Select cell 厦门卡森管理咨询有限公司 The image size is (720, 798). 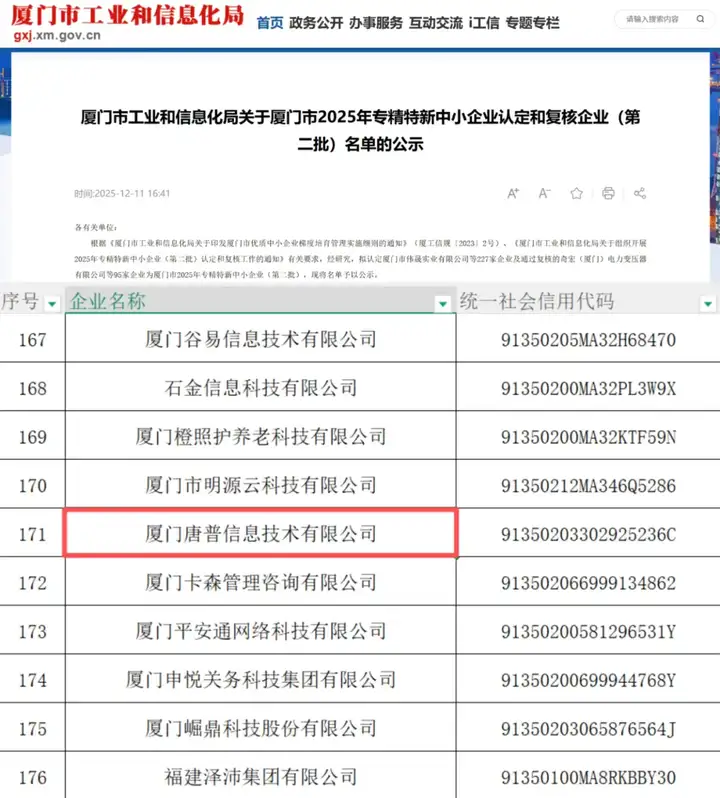(x=261, y=582)
